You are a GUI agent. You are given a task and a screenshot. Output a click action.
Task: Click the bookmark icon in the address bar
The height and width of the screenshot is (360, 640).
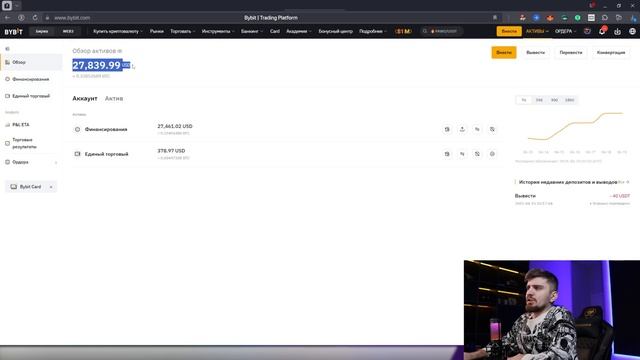click(495, 18)
